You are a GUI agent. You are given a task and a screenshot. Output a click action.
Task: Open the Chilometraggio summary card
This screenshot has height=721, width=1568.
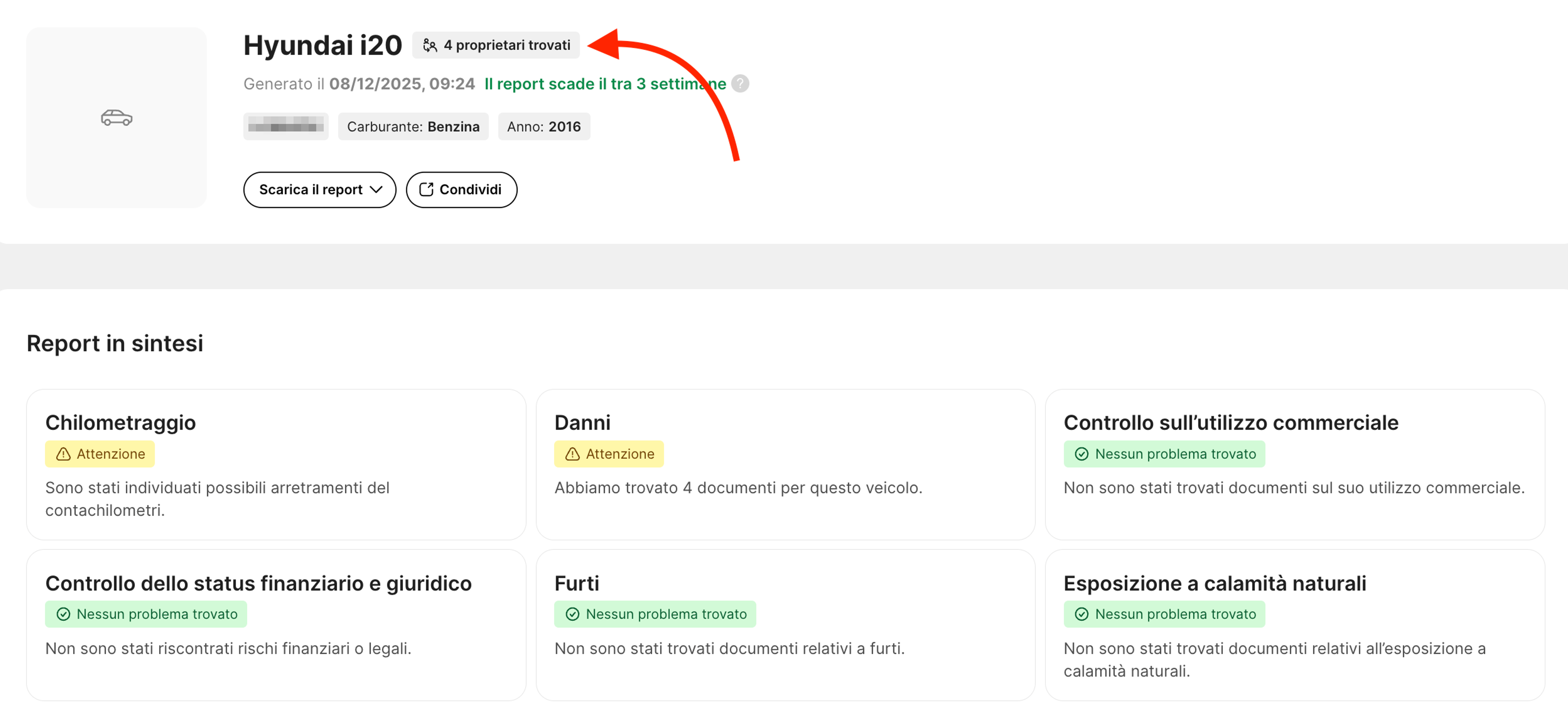276,464
